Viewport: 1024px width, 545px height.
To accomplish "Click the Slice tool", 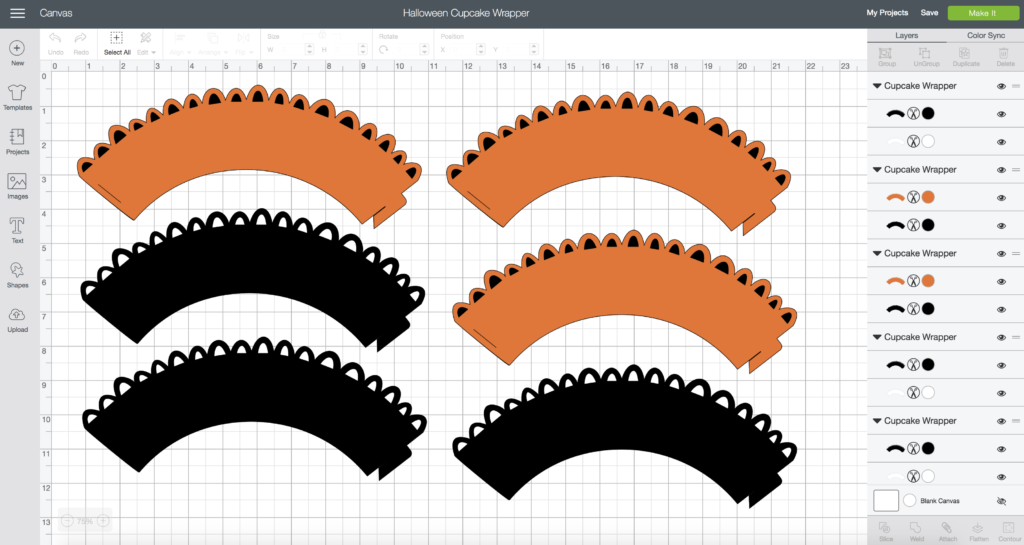I will coord(885,532).
